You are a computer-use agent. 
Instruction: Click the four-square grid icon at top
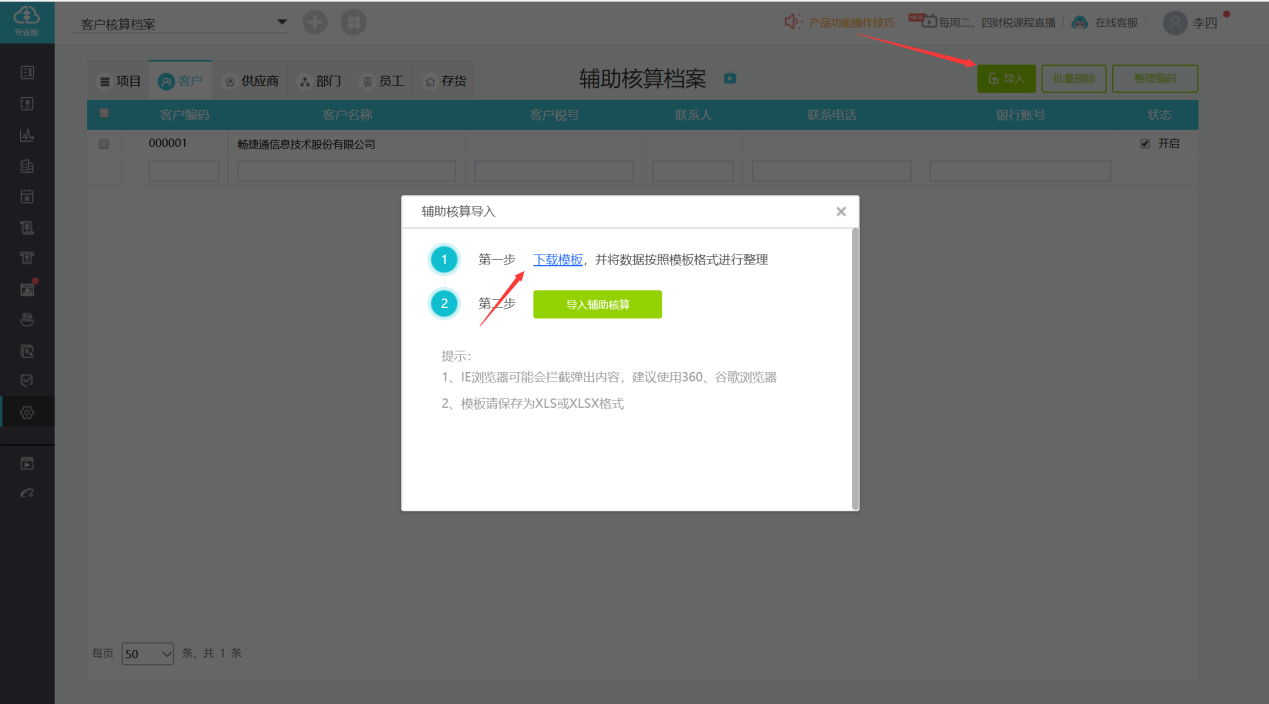point(353,22)
